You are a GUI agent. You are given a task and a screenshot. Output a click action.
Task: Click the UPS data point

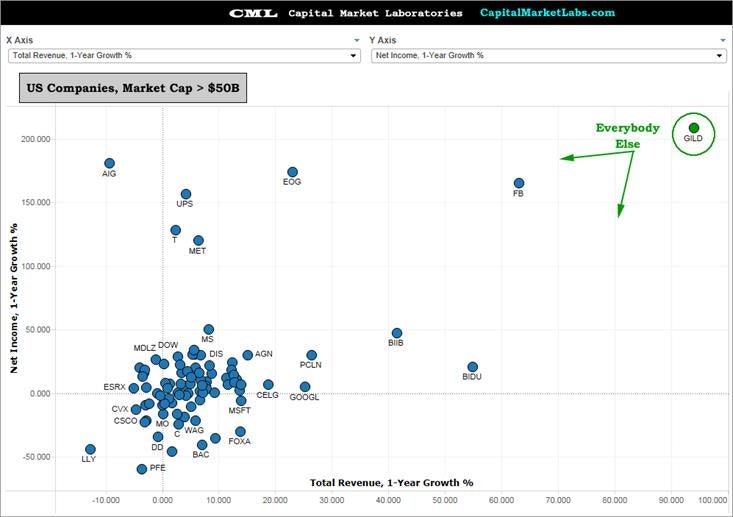[x=186, y=194]
